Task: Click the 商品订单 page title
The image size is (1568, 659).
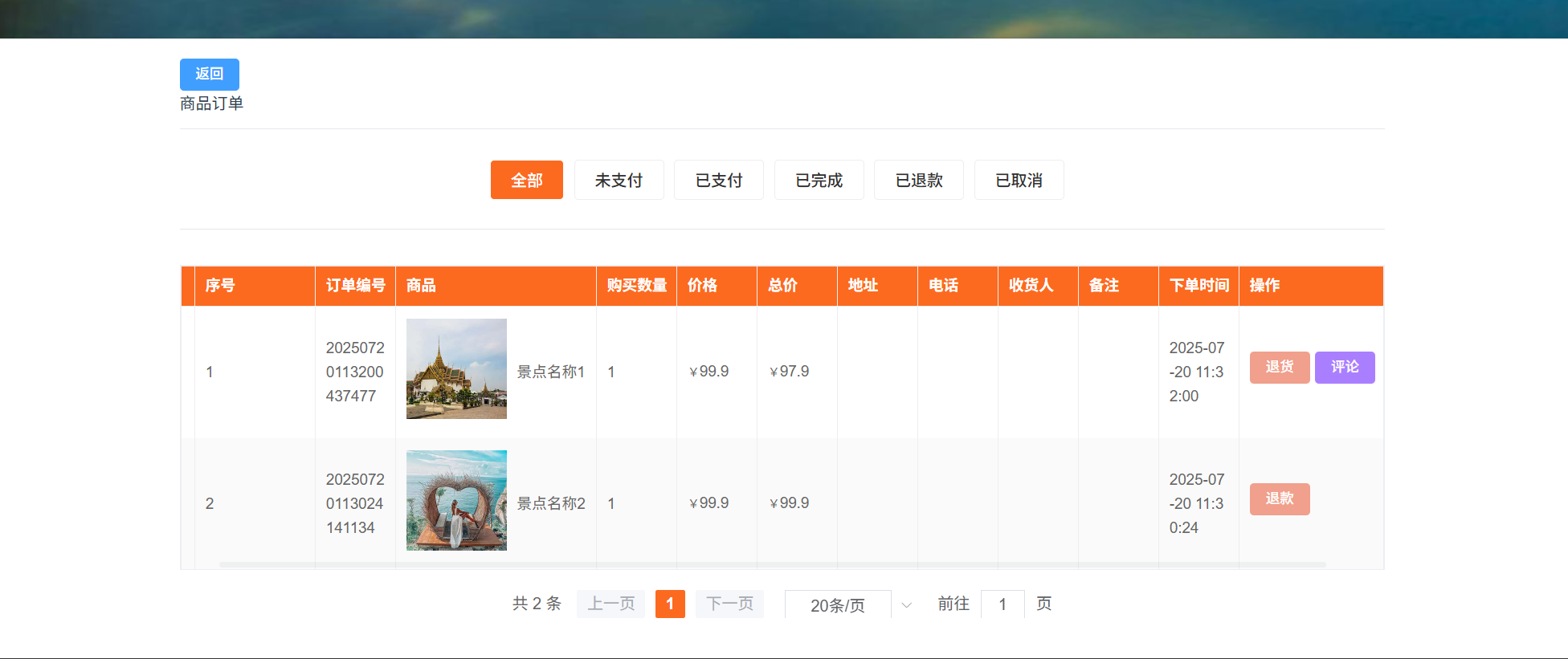Action: coord(211,104)
